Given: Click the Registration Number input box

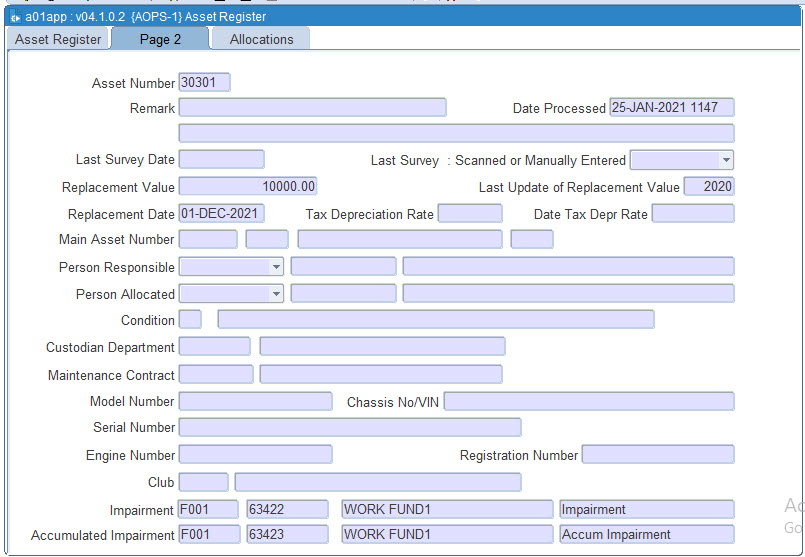Looking at the screenshot, I should click(x=657, y=455).
